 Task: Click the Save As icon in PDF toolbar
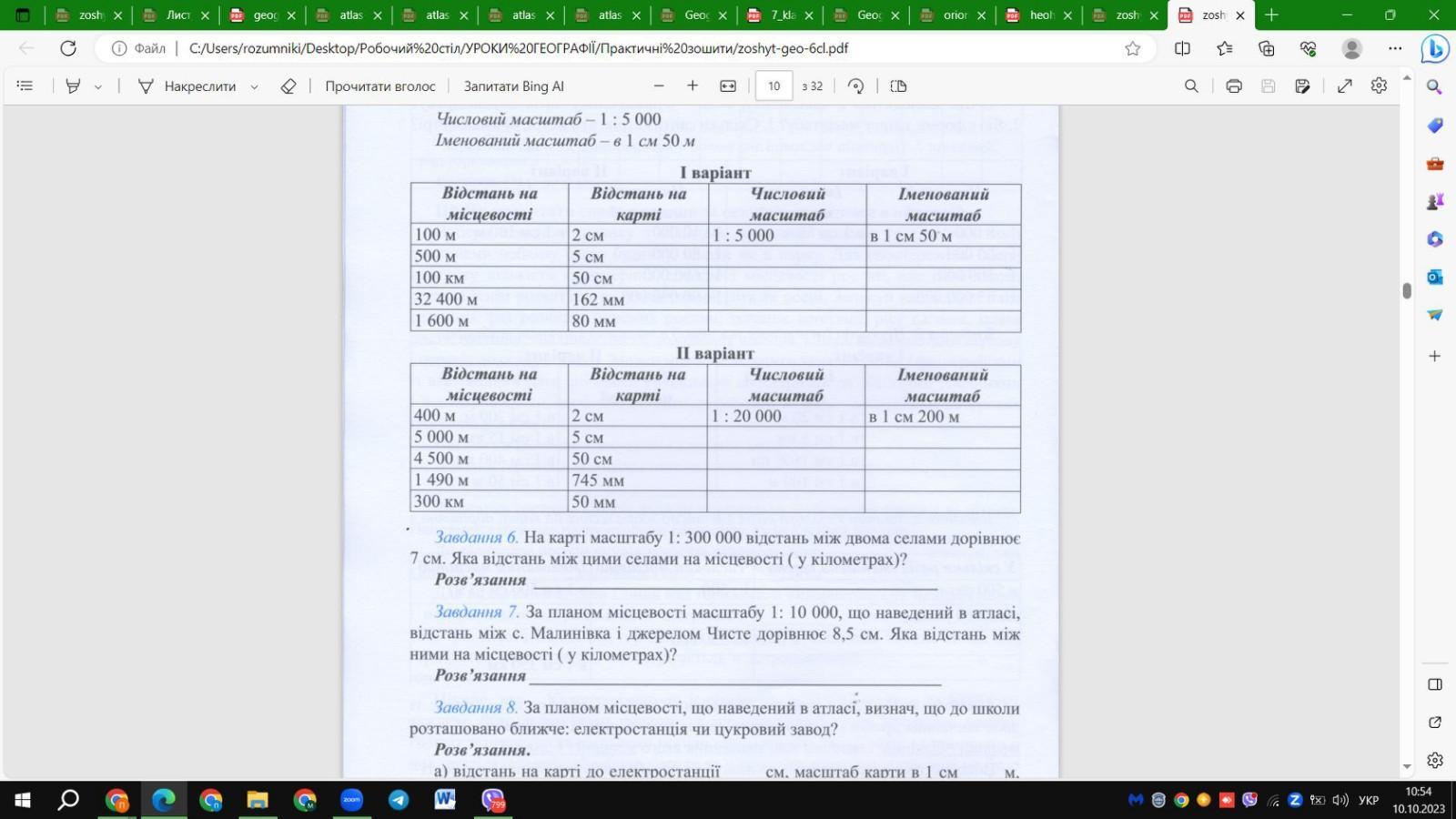pos(1303,86)
